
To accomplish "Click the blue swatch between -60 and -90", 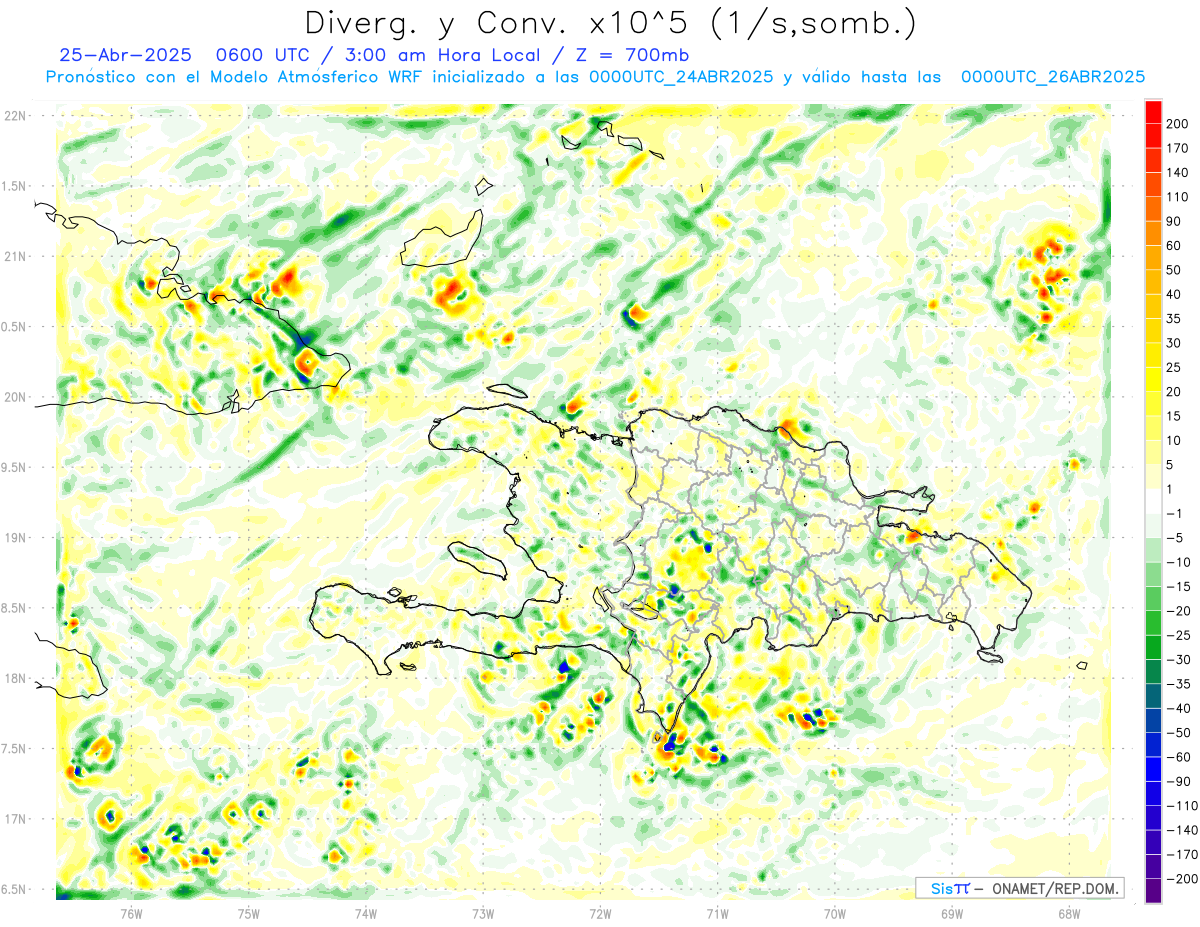I will point(1153,769).
